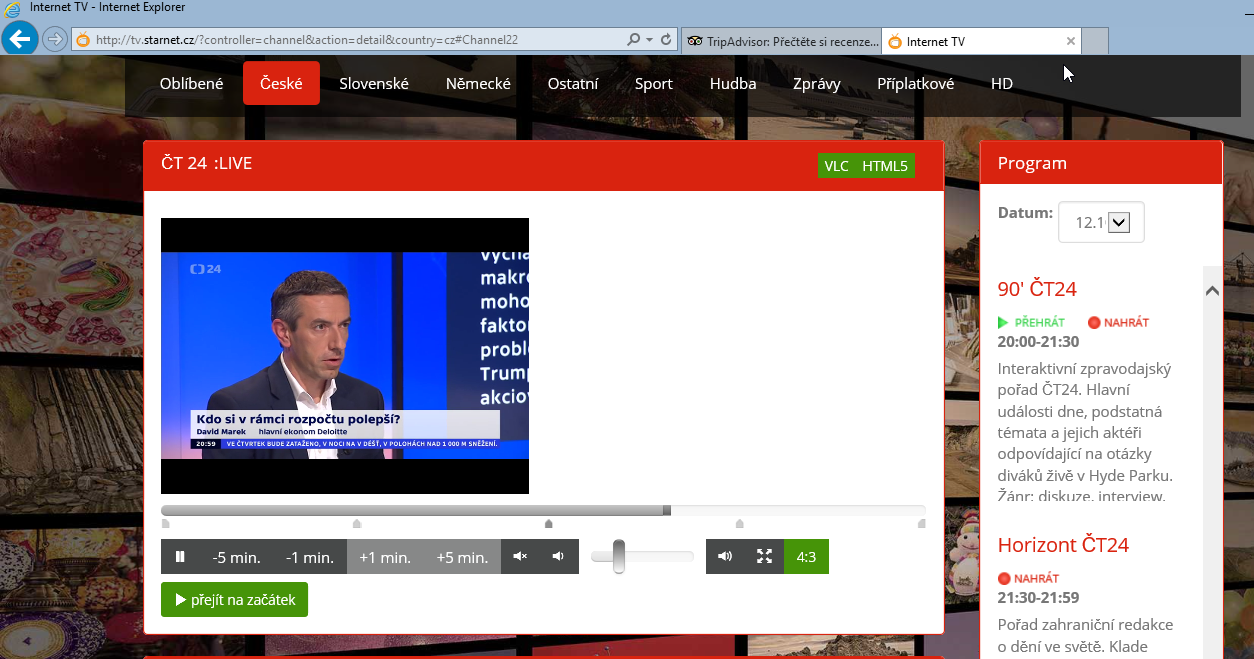Click the 'Program' panel heading
Image resolution: width=1254 pixels, height=659 pixels.
[1032, 163]
